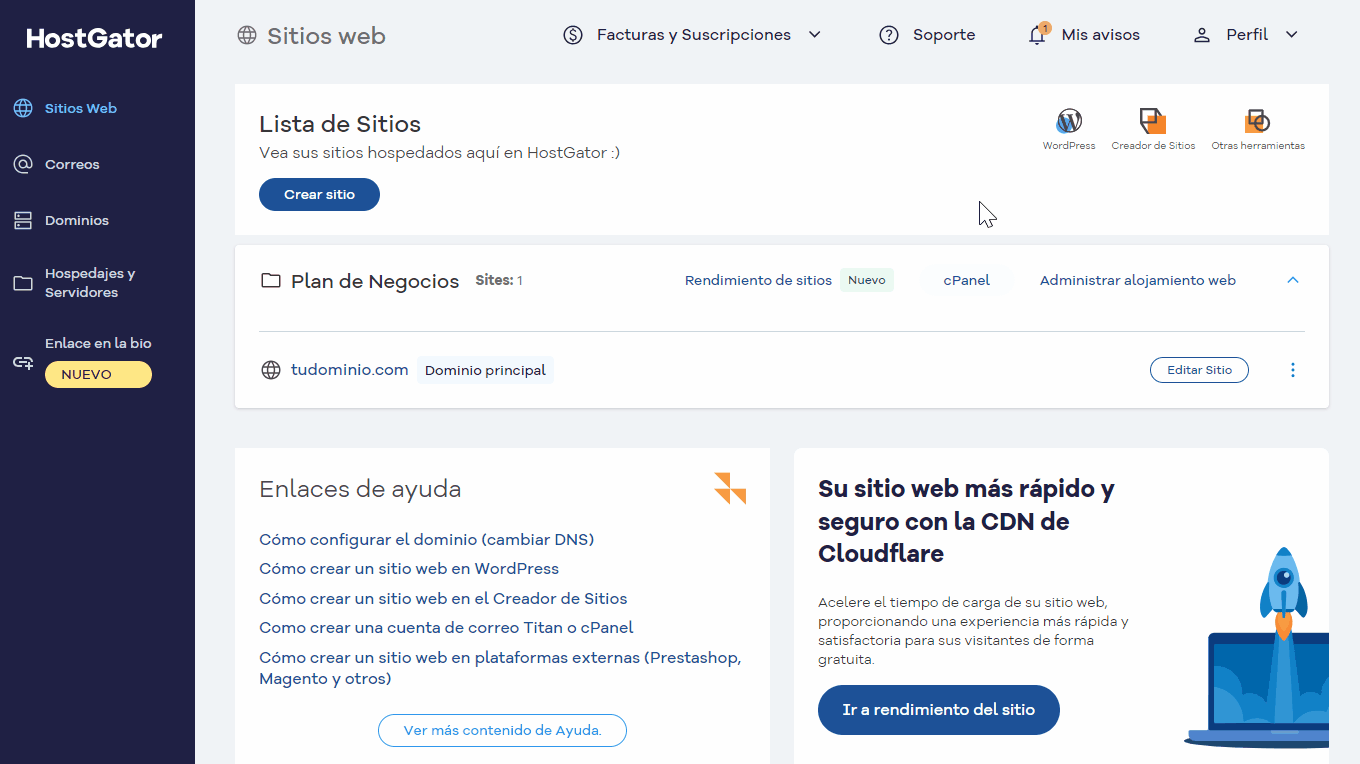Image resolution: width=1360 pixels, height=764 pixels.
Task: Open Cómo configurar el dominio link
Action: (x=426, y=540)
